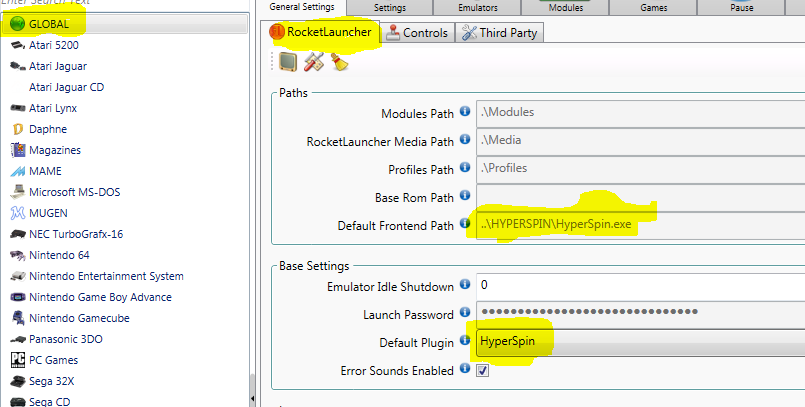Click the Default Frontend Path field

[x=640, y=223]
